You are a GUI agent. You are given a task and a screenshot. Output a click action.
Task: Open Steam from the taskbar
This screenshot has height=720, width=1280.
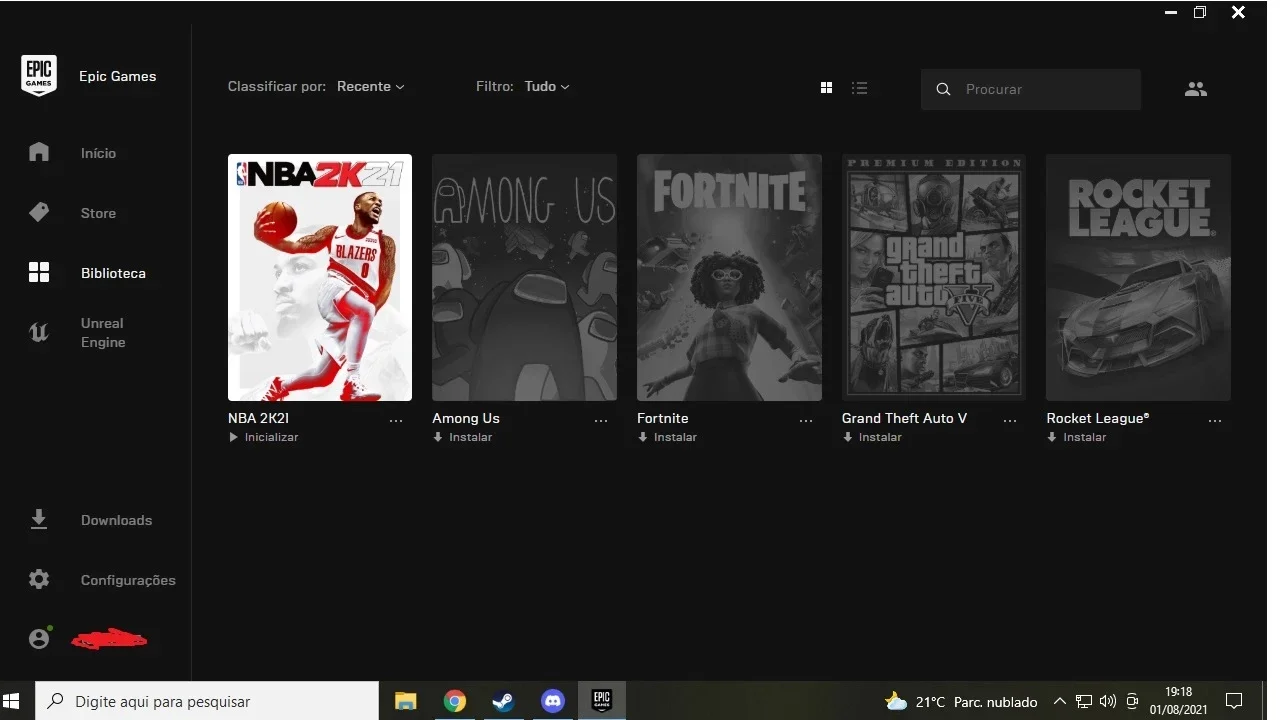click(503, 701)
